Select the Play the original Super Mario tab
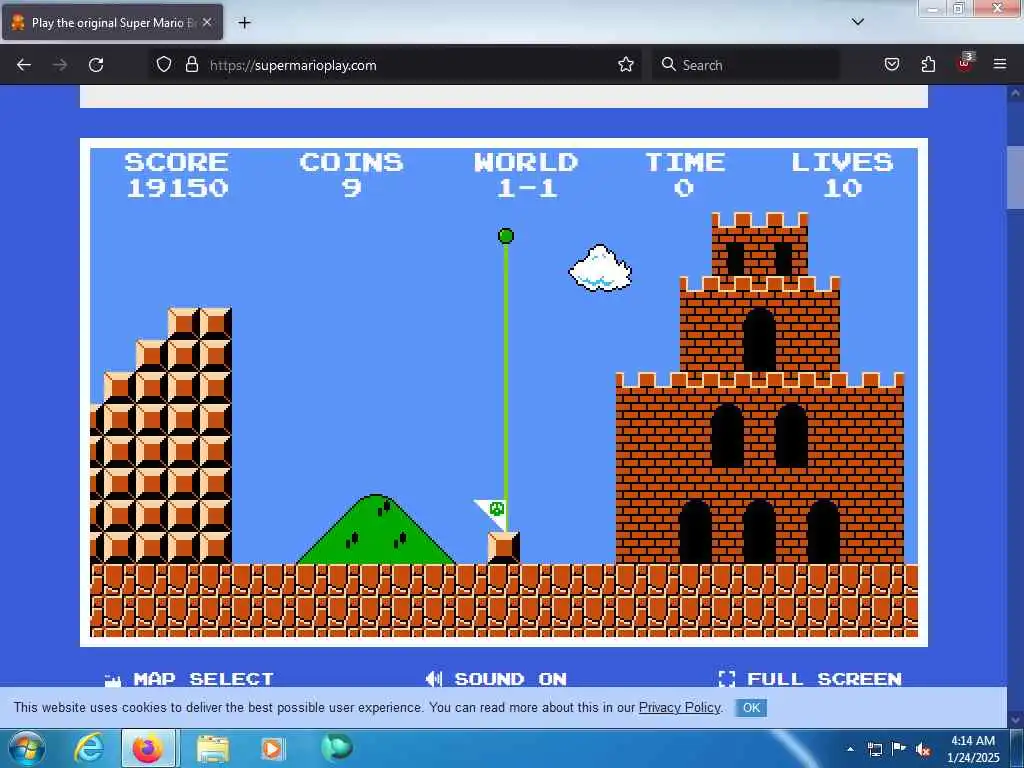Image resolution: width=1024 pixels, height=768 pixels. pyautogui.click(x=112, y=22)
